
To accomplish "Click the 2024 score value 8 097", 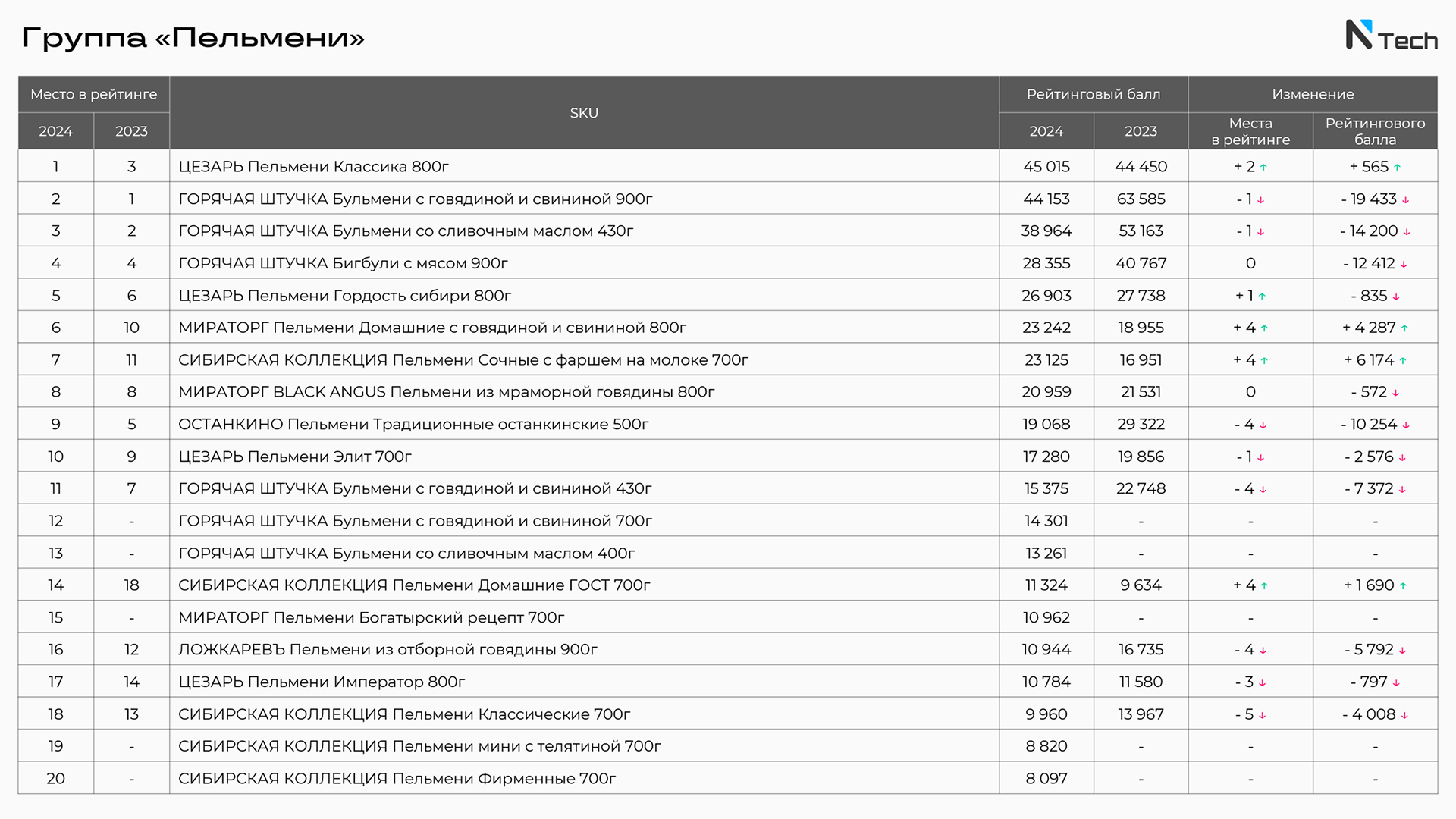I will pyautogui.click(x=1046, y=779).
